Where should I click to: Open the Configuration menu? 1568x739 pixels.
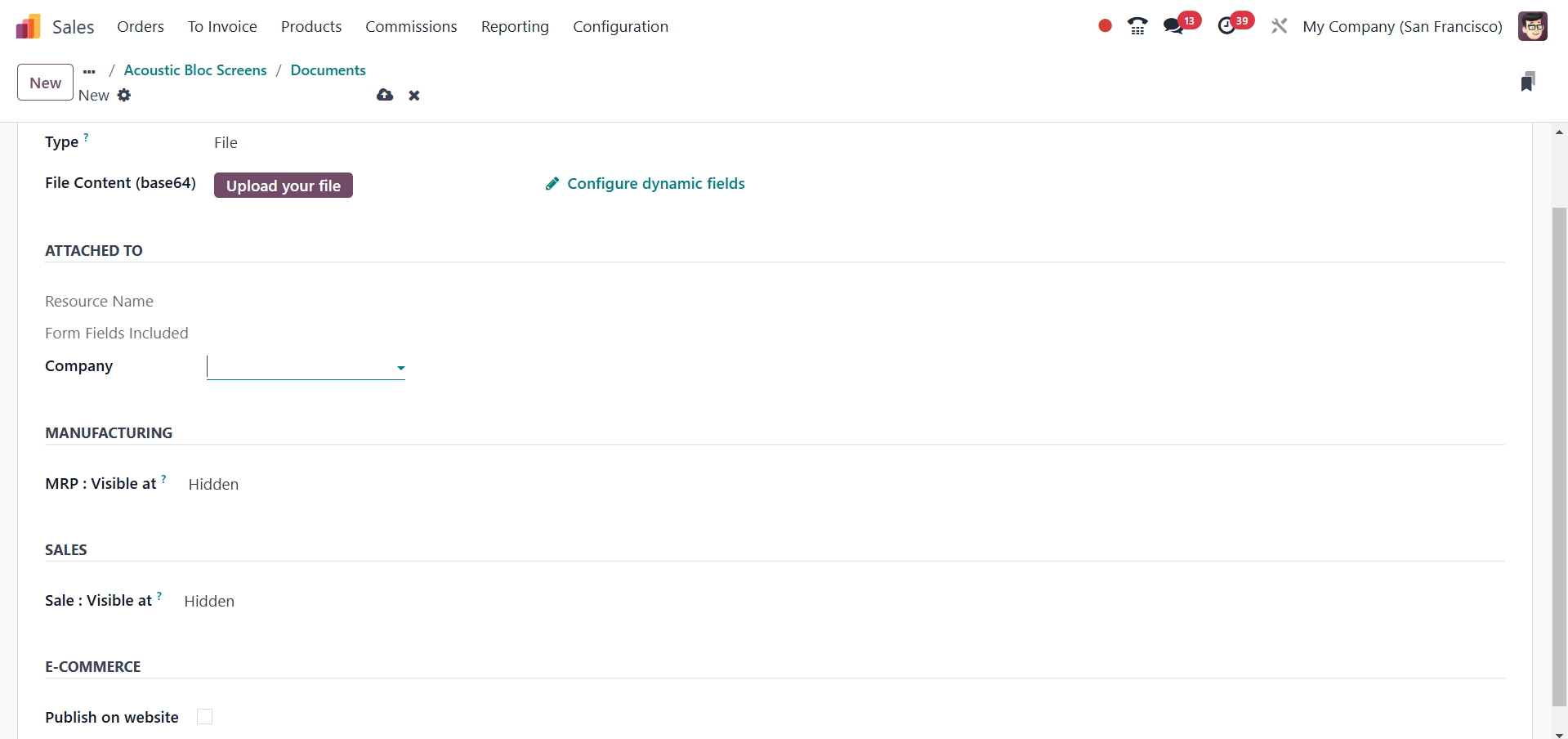tap(620, 27)
